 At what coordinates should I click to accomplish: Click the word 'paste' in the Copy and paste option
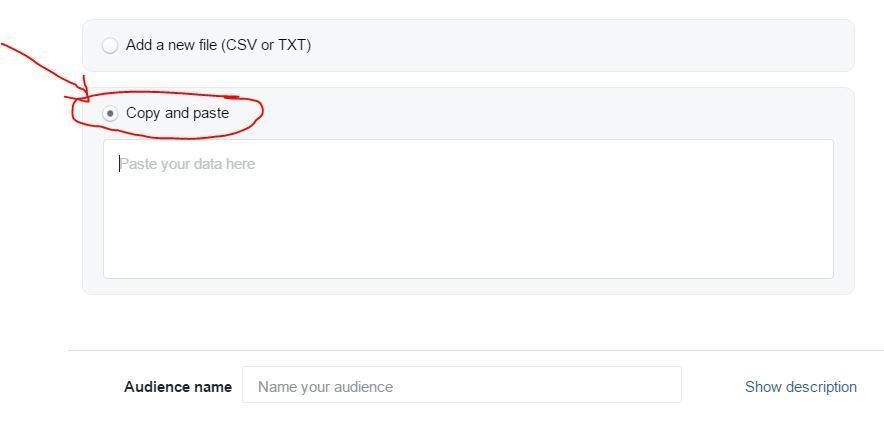coord(210,113)
